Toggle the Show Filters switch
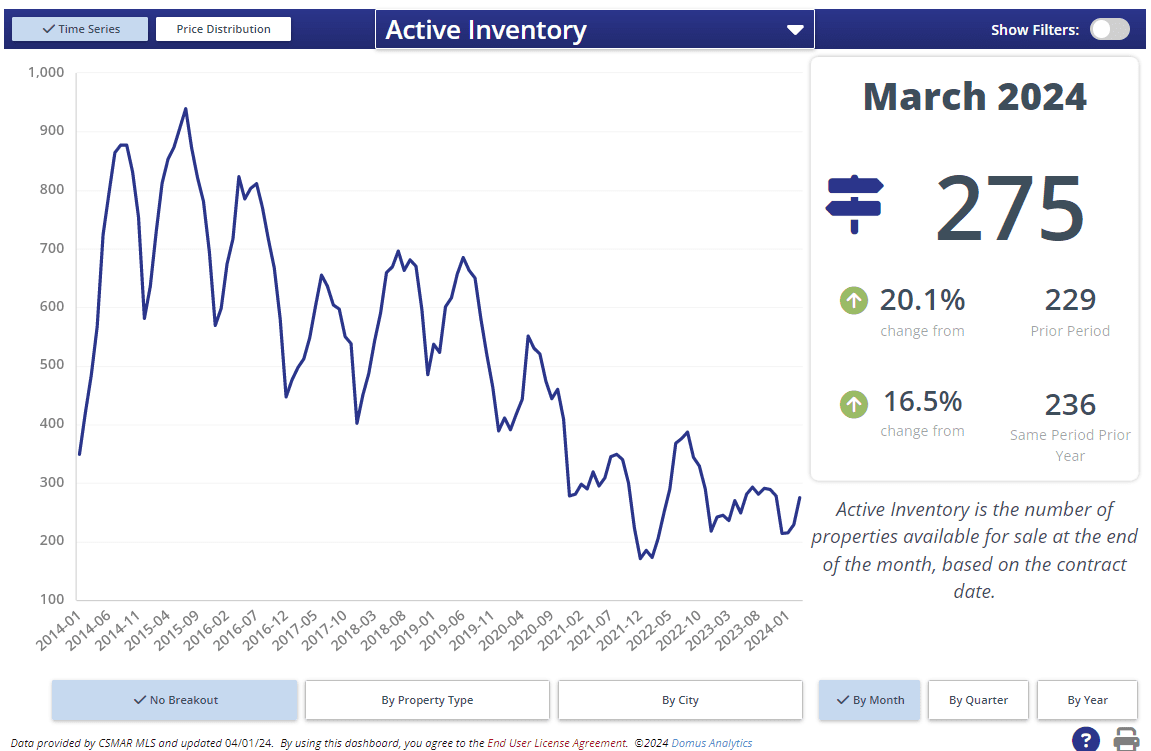 click(x=1109, y=29)
